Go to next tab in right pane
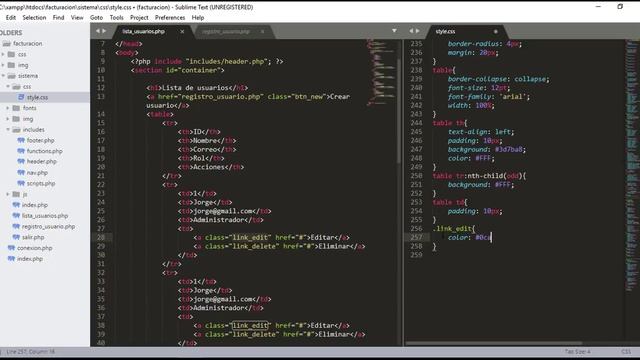 point(418,31)
